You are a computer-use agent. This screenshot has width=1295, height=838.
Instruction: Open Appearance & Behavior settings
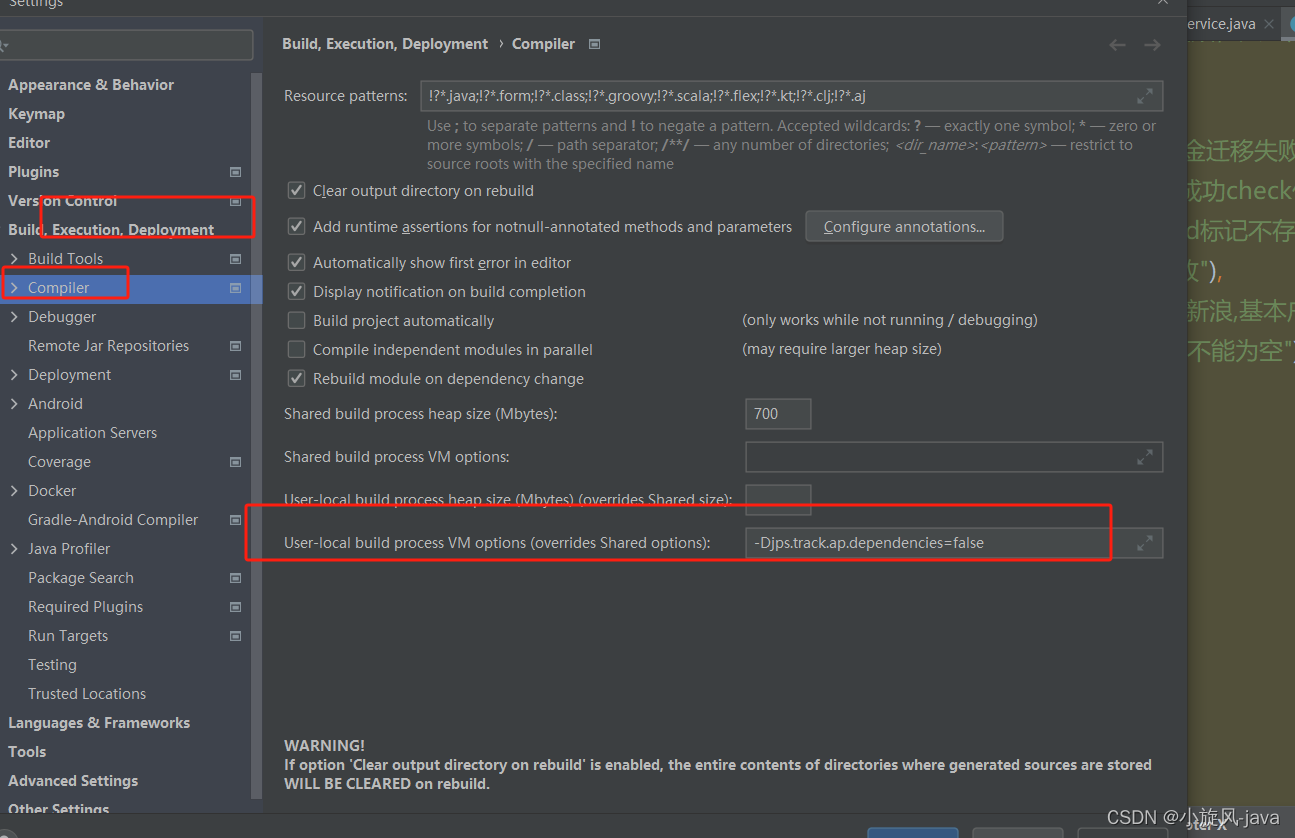tap(91, 85)
